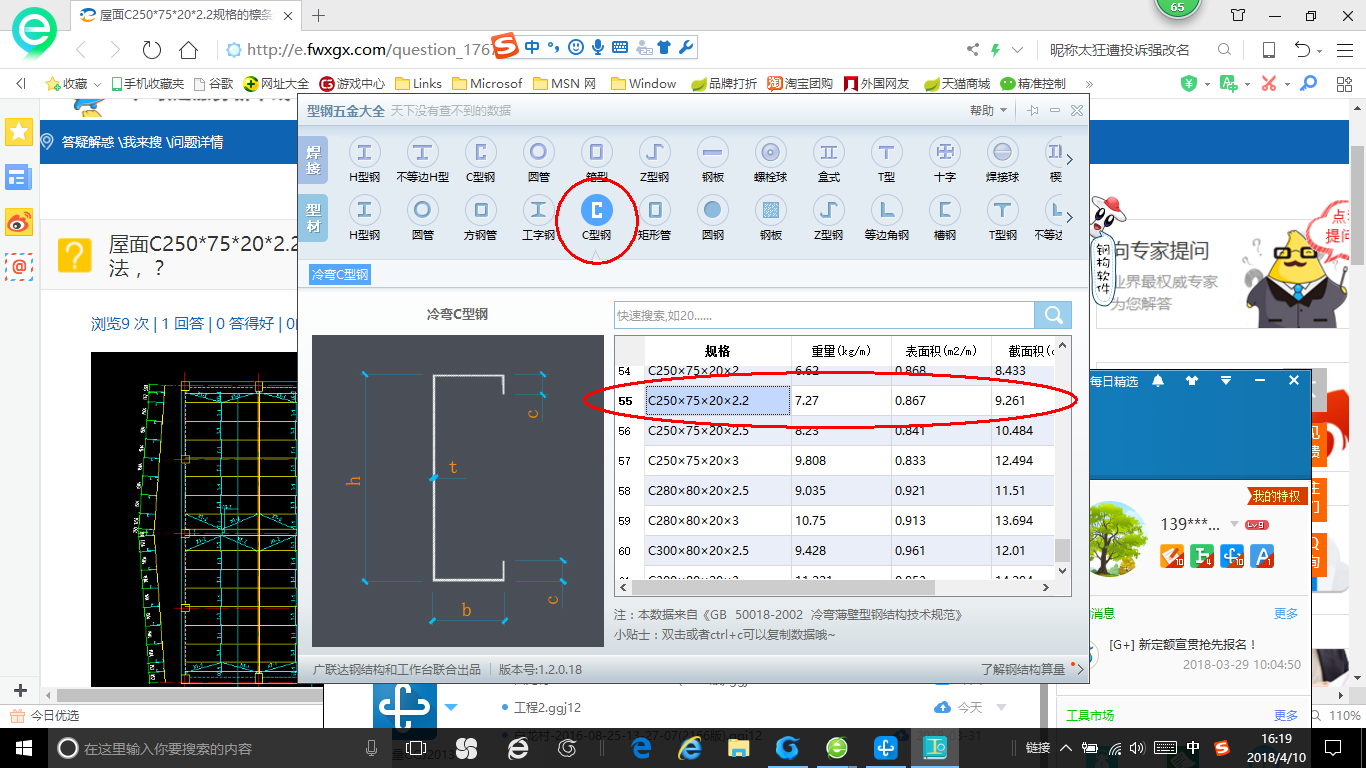1366x768 pixels.
Task: Expand more 型材 section types arrow
Action: click(x=1069, y=217)
